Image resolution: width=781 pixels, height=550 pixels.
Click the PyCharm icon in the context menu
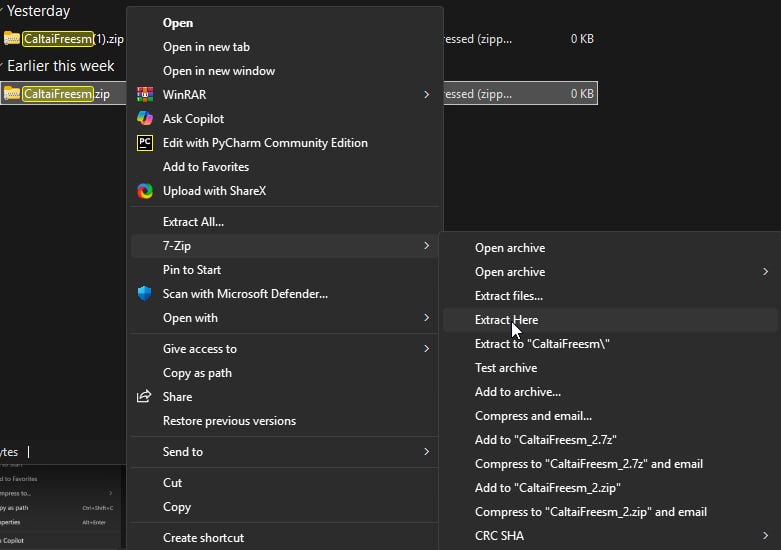tap(145, 143)
